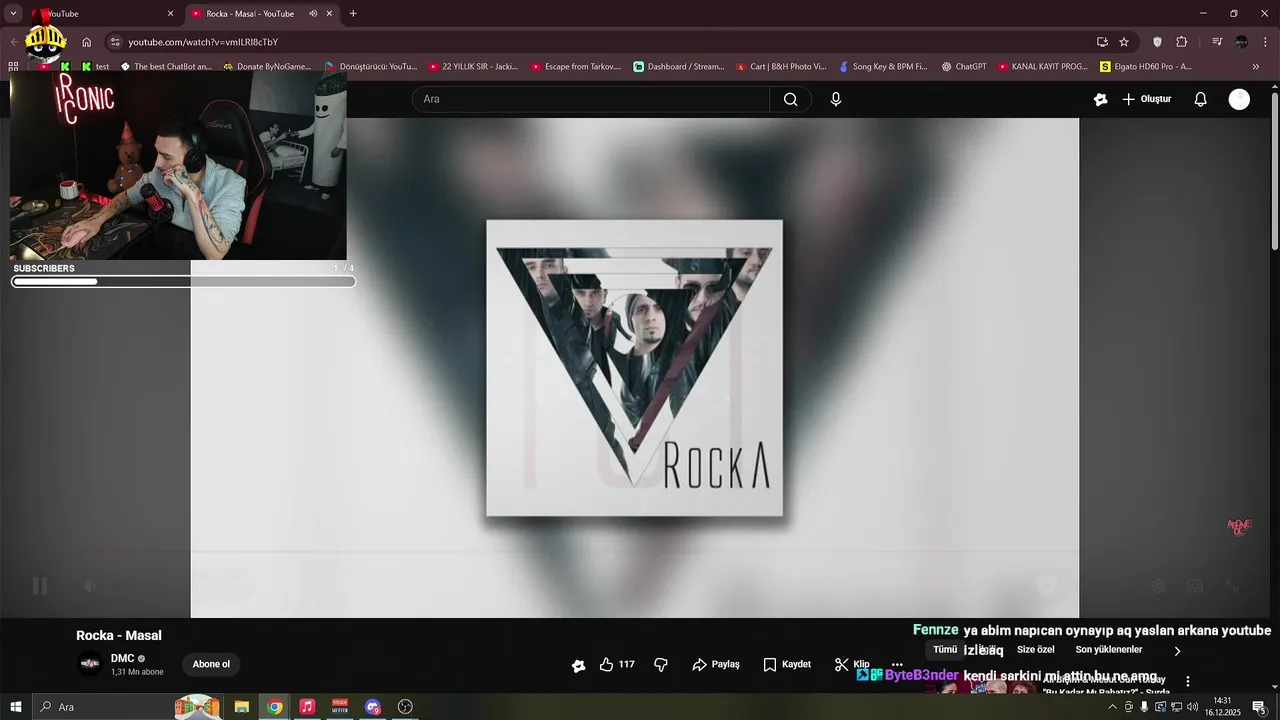Dislike the Rocka - Masal video
This screenshot has height=720, width=1280.
[661, 664]
